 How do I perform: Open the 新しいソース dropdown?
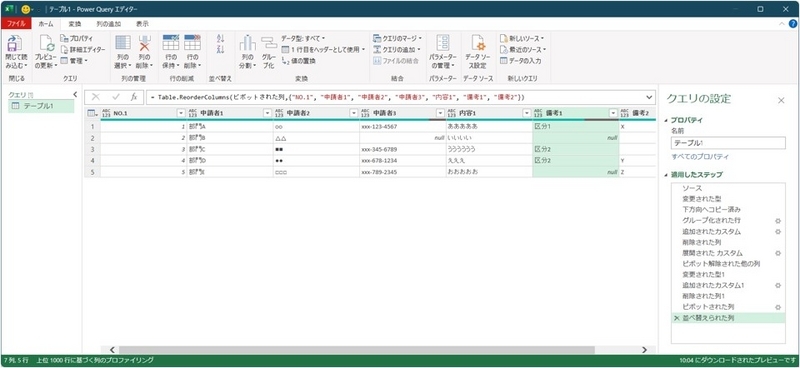(x=522, y=38)
